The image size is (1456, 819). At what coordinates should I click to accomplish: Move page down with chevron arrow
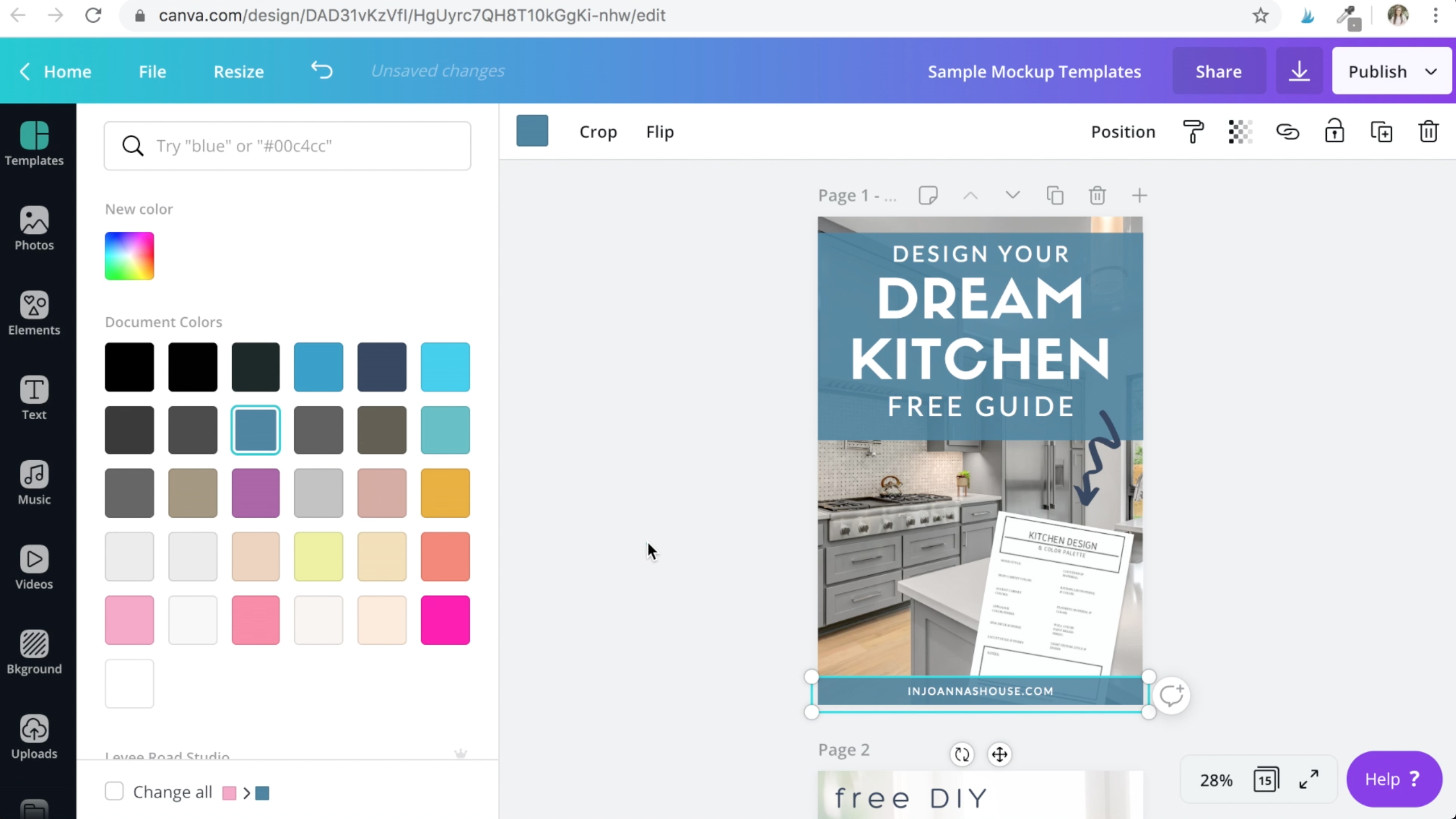pyautogui.click(x=1013, y=195)
